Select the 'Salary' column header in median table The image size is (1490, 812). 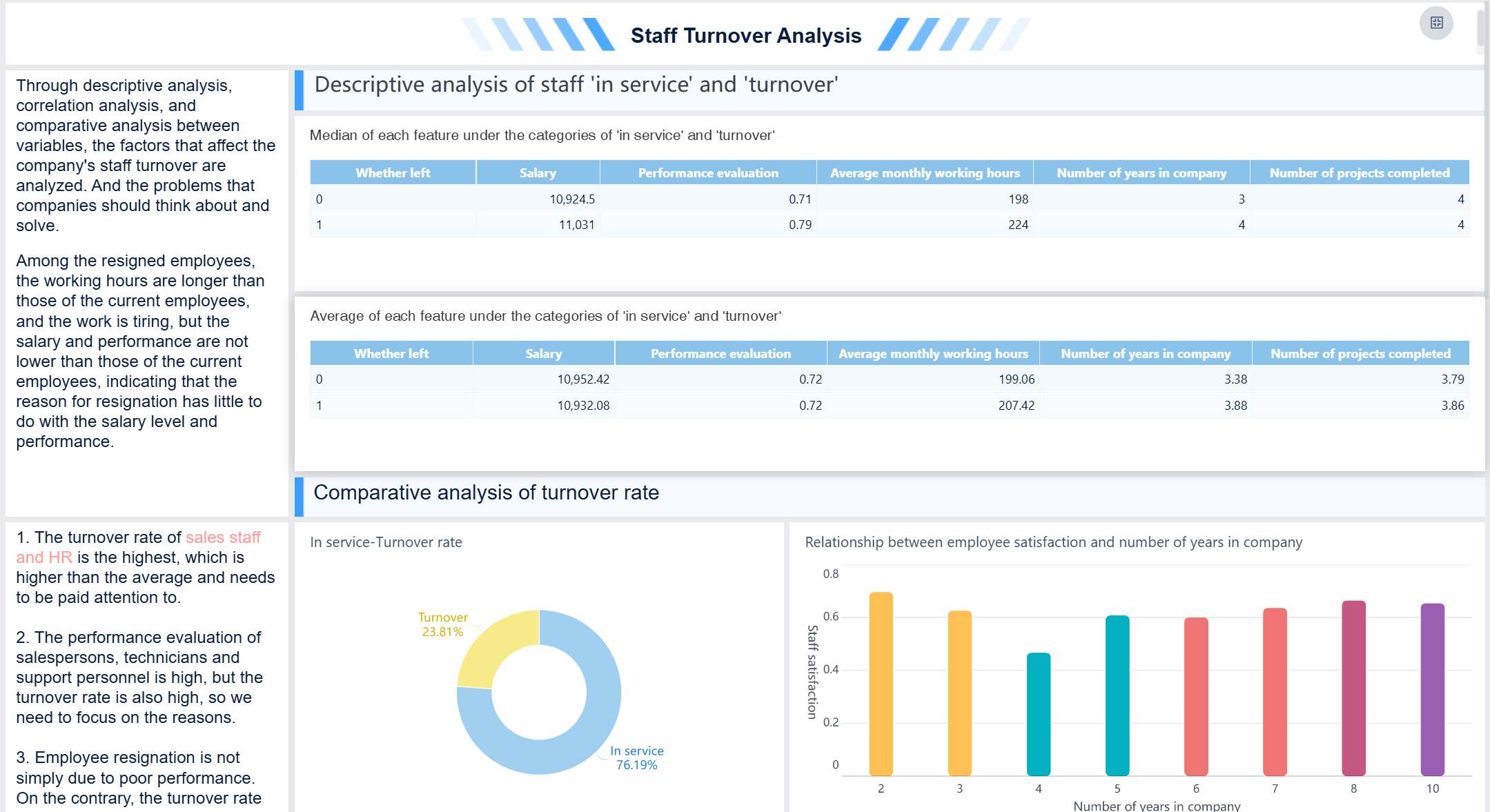(538, 173)
